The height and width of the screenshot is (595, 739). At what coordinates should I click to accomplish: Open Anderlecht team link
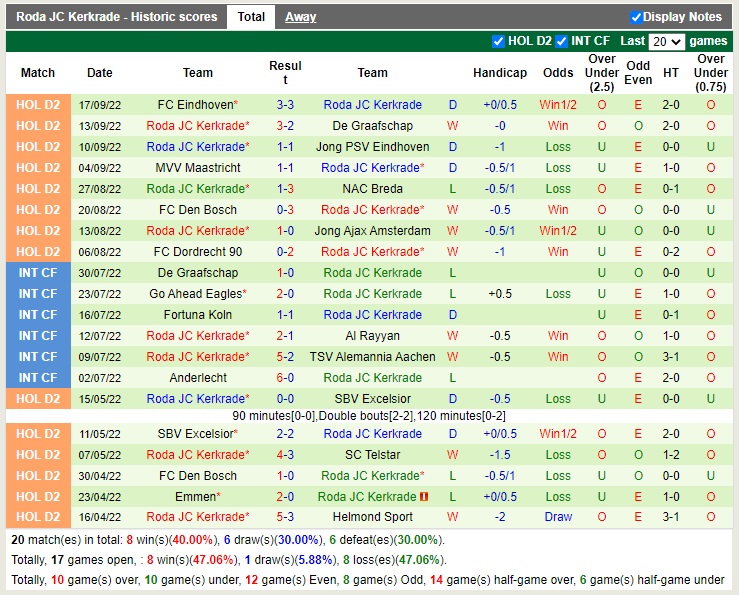tap(198, 378)
